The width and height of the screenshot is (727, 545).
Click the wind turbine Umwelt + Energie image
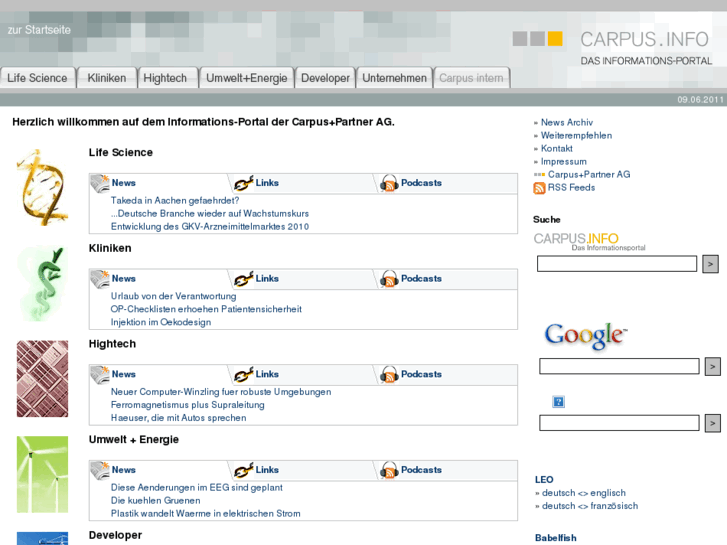(42, 474)
